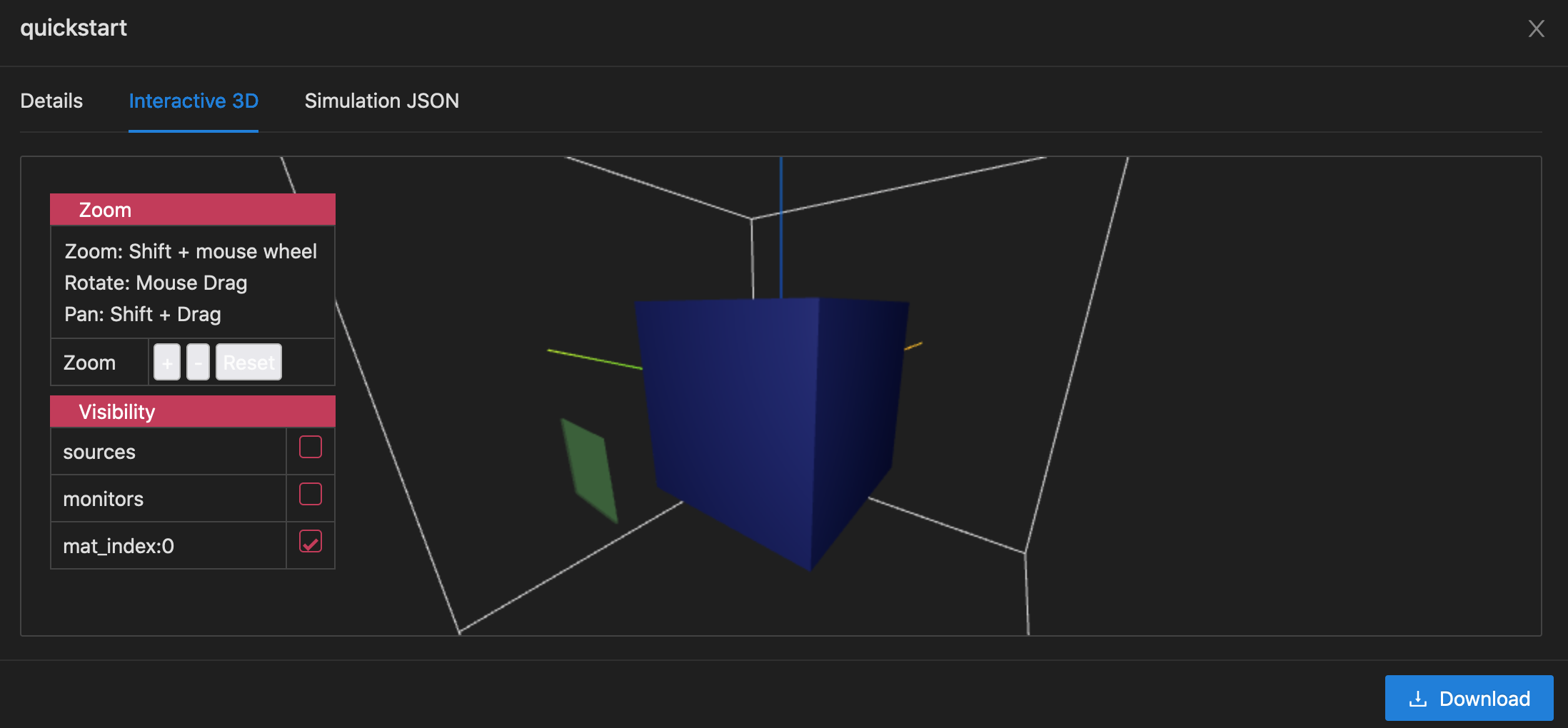The height and width of the screenshot is (728, 1568).
Task: Select the Interactive 3D tab
Action: click(x=193, y=101)
